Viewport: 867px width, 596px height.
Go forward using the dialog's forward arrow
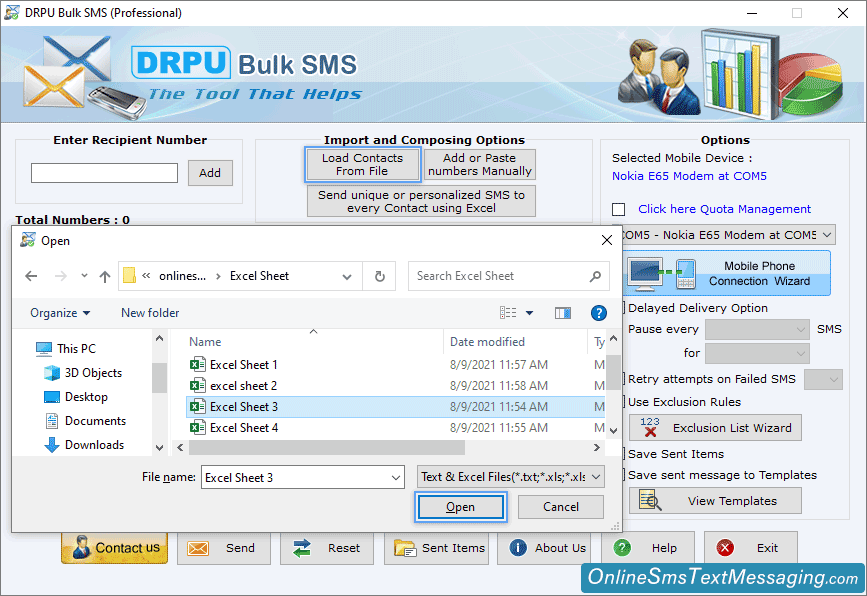click(60, 276)
